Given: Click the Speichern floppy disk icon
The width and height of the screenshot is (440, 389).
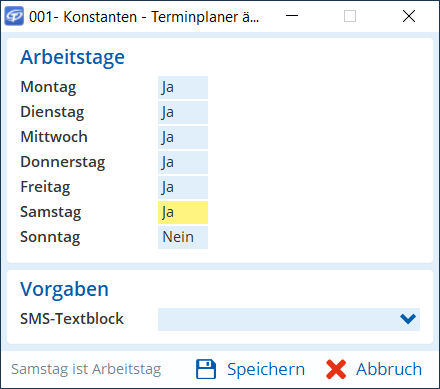Looking at the screenshot, I should (x=206, y=369).
